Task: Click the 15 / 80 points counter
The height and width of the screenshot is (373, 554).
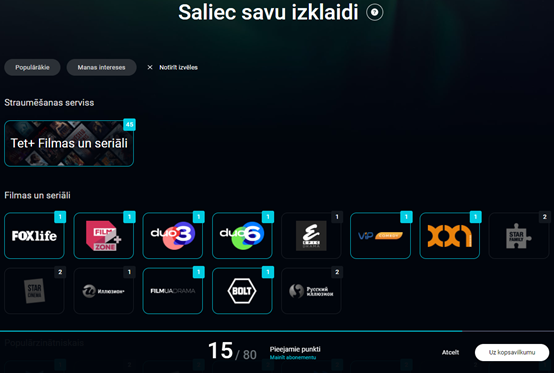Action: 232,351
